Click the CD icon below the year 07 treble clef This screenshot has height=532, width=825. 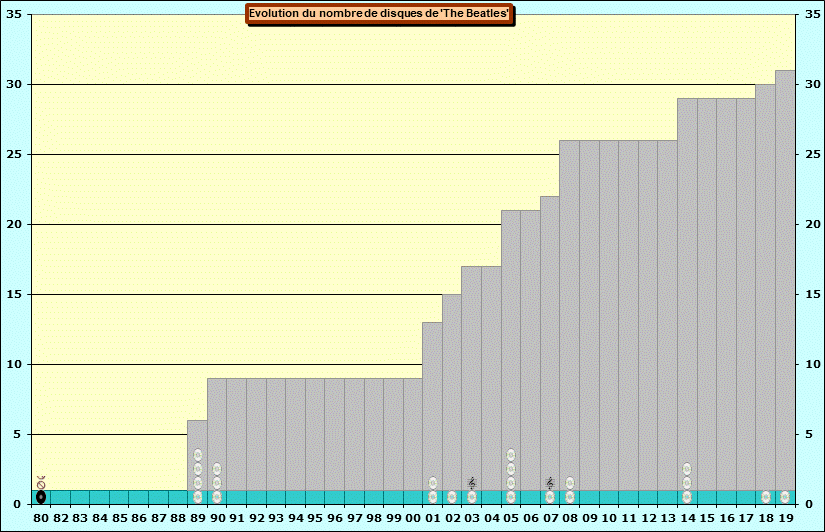(x=550, y=497)
